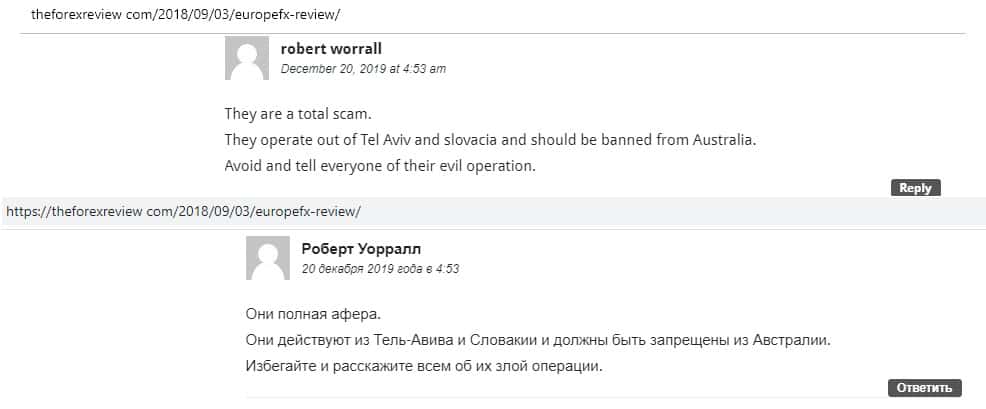Viewport: 986px width, 409px height.
Task: Click the sentence starting "They operate out of"
Action: click(x=490, y=140)
